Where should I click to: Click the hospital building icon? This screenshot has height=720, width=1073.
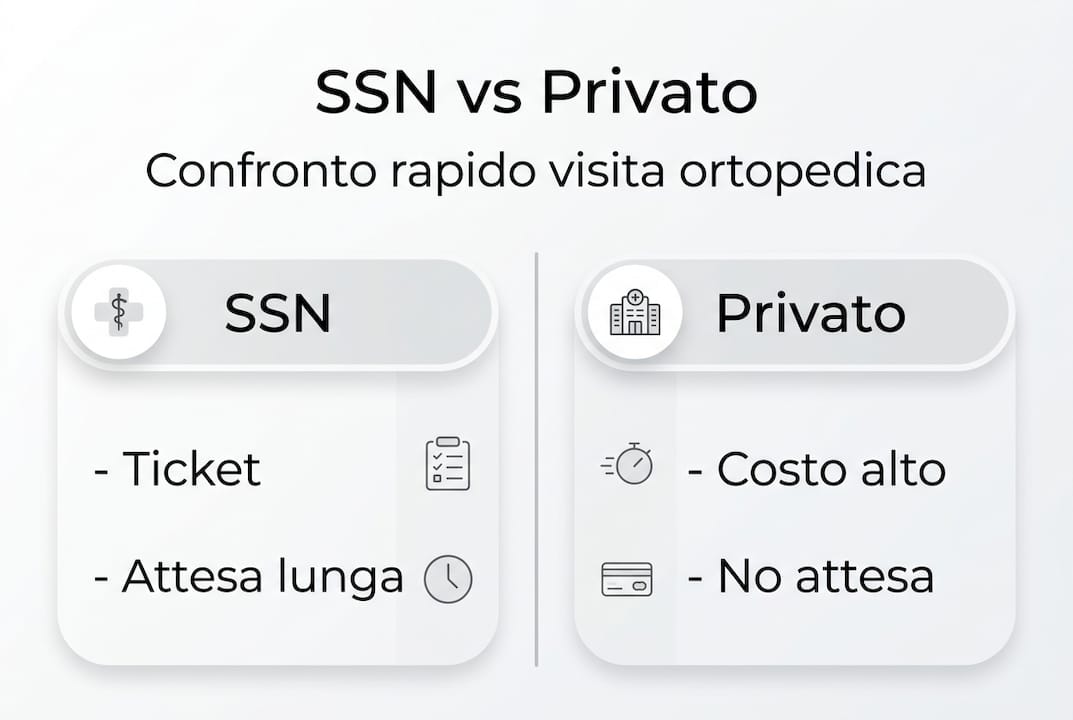point(635,312)
